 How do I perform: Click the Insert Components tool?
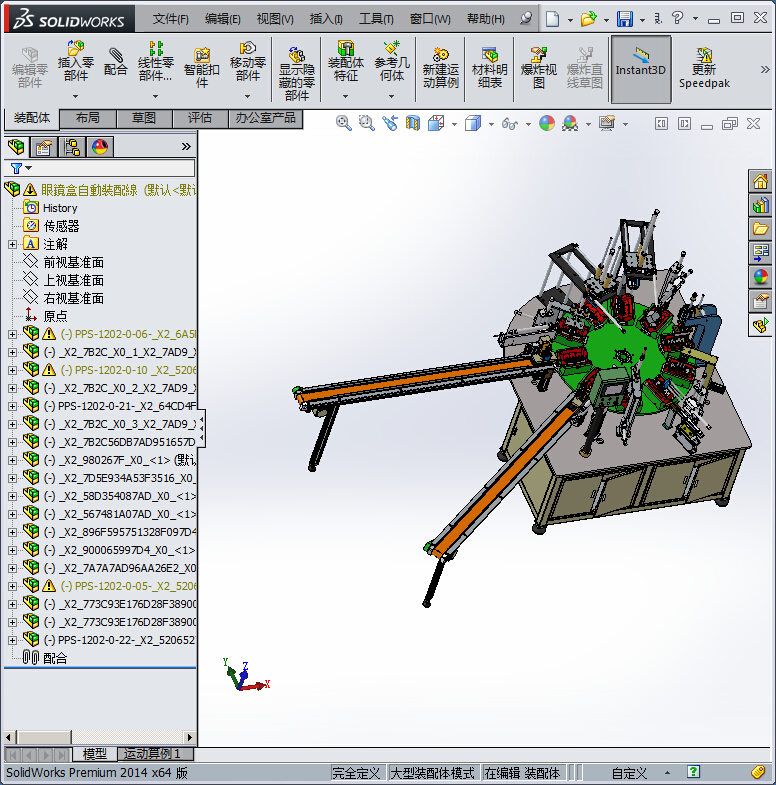(76, 62)
